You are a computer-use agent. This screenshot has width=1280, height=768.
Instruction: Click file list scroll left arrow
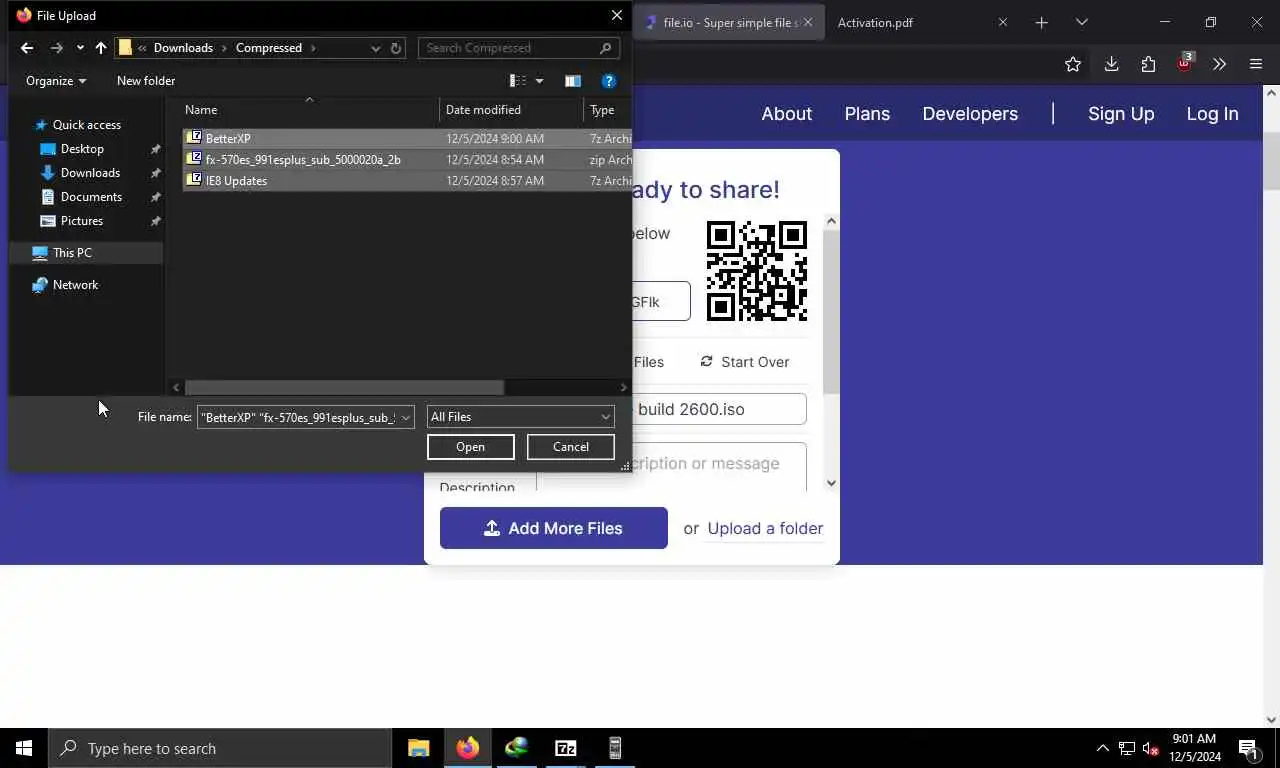[176, 388]
